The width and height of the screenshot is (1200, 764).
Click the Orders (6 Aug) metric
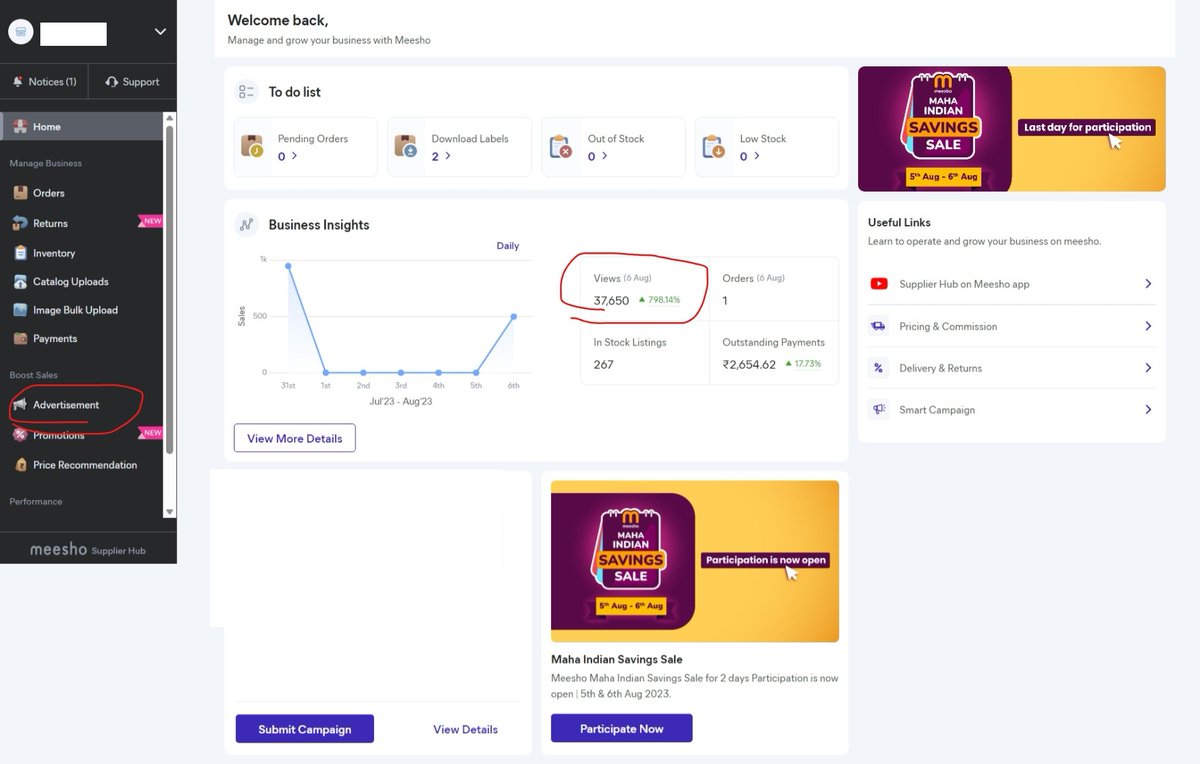coord(774,289)
